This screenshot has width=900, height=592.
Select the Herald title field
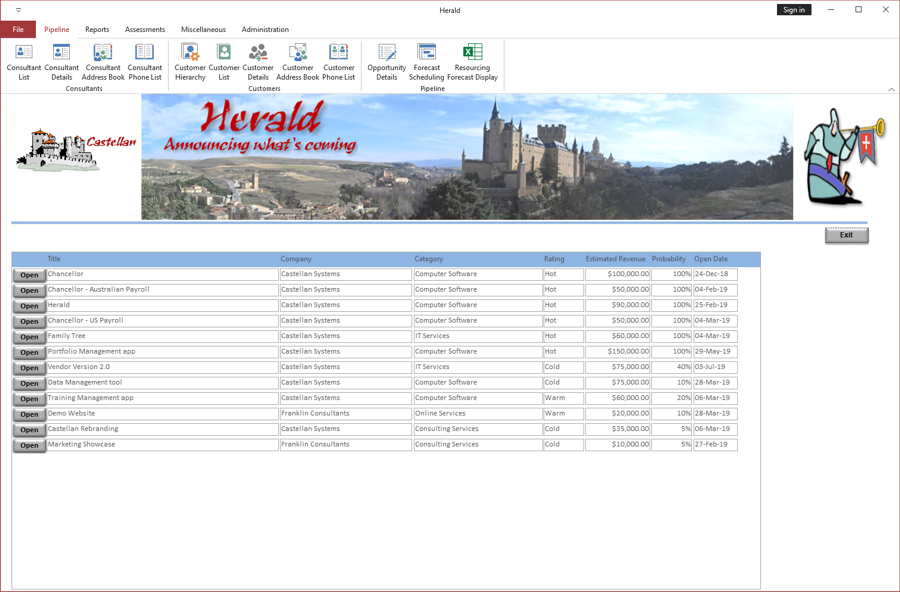(x=162, y=305)
